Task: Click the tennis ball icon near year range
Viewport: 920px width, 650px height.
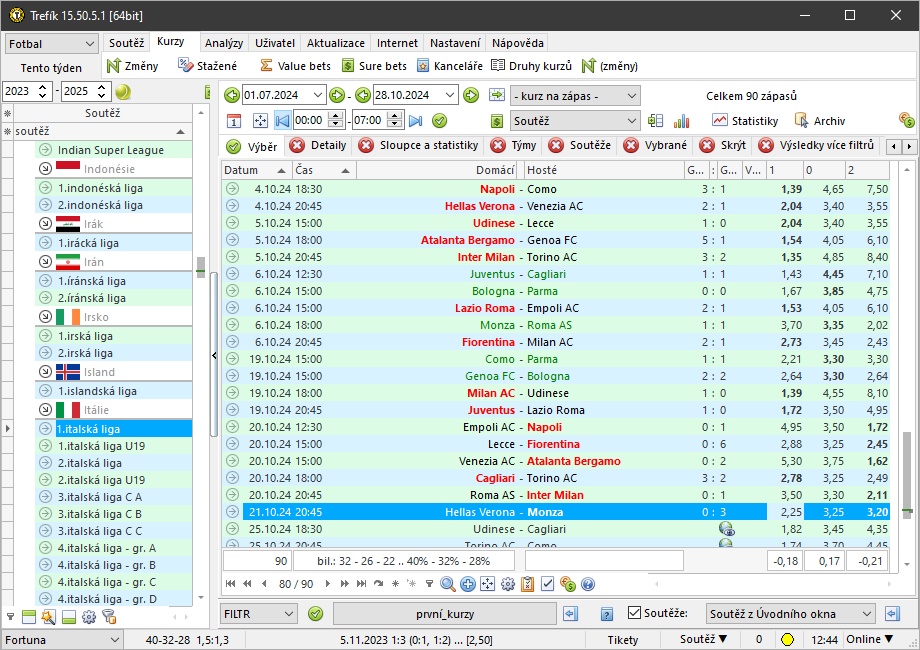Action: coord(123,92)
